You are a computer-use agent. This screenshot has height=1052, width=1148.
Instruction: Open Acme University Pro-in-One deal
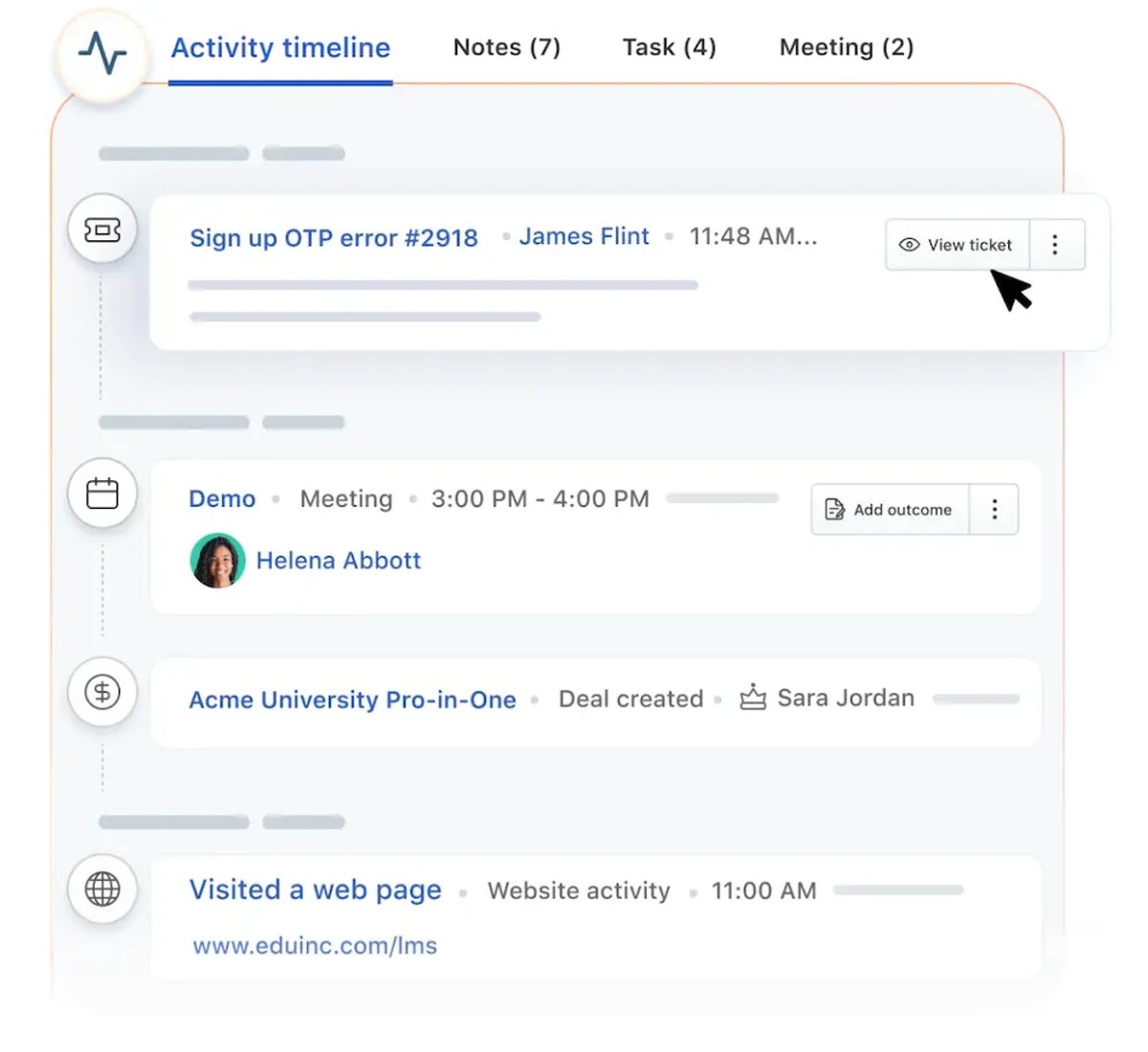click(x=352, y=700)
